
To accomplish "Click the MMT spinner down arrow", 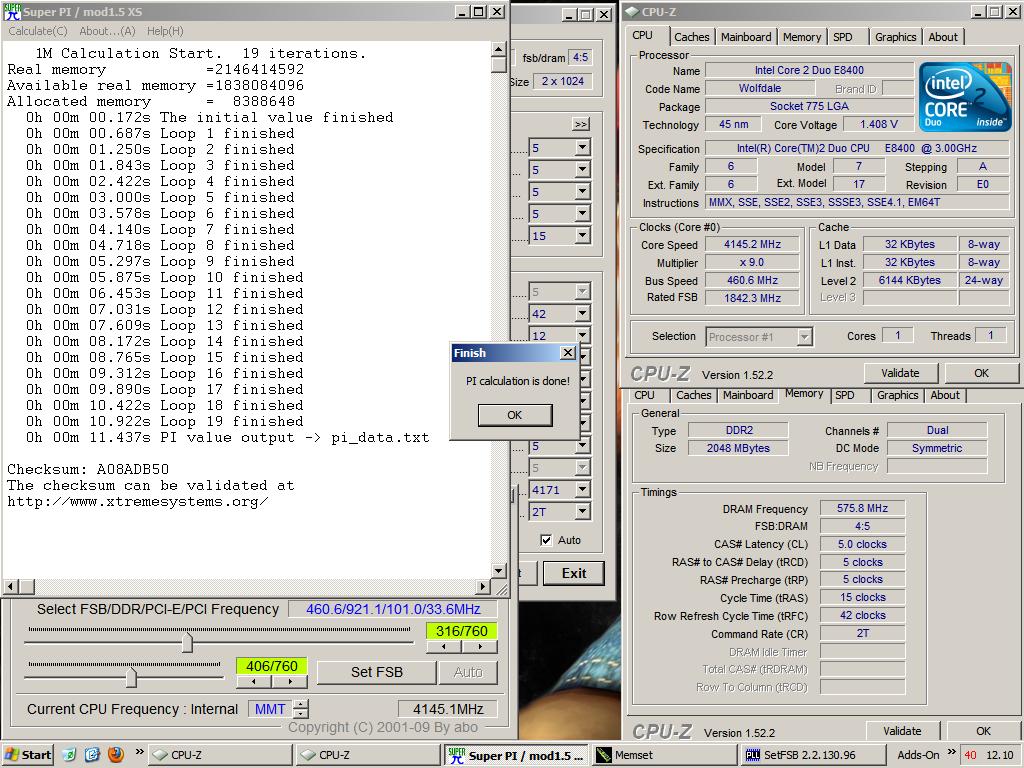I will point(300,714).
